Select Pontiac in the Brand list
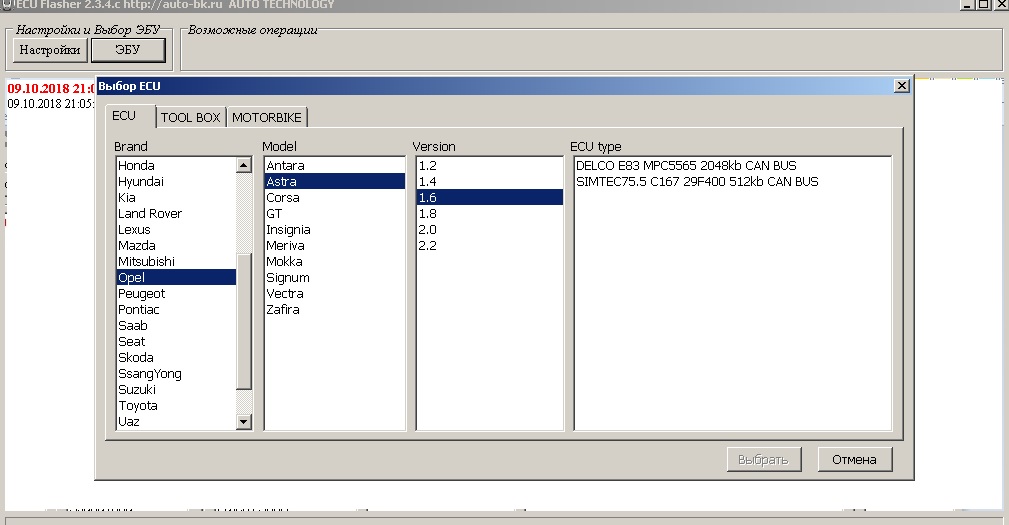1009x525 pixels. tap(176, 309)
